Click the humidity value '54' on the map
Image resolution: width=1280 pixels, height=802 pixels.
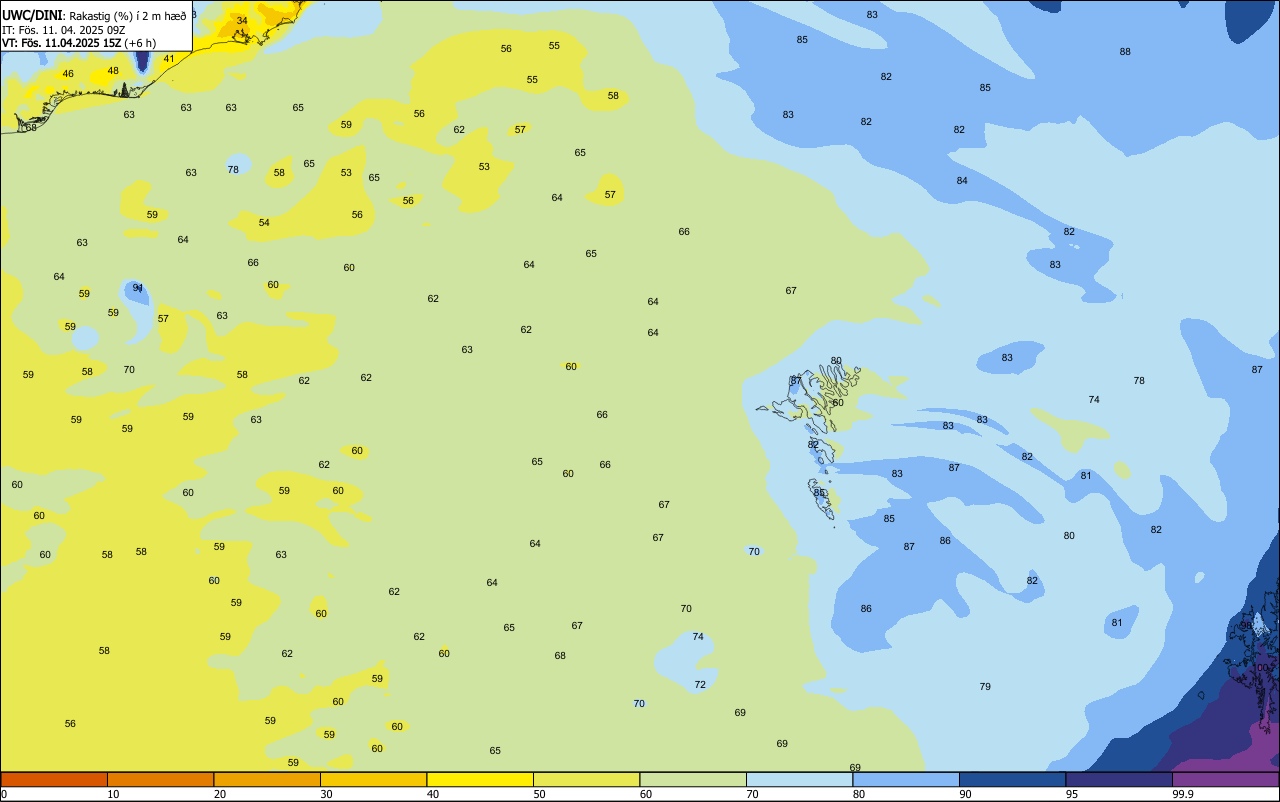(x=264, y=222)
